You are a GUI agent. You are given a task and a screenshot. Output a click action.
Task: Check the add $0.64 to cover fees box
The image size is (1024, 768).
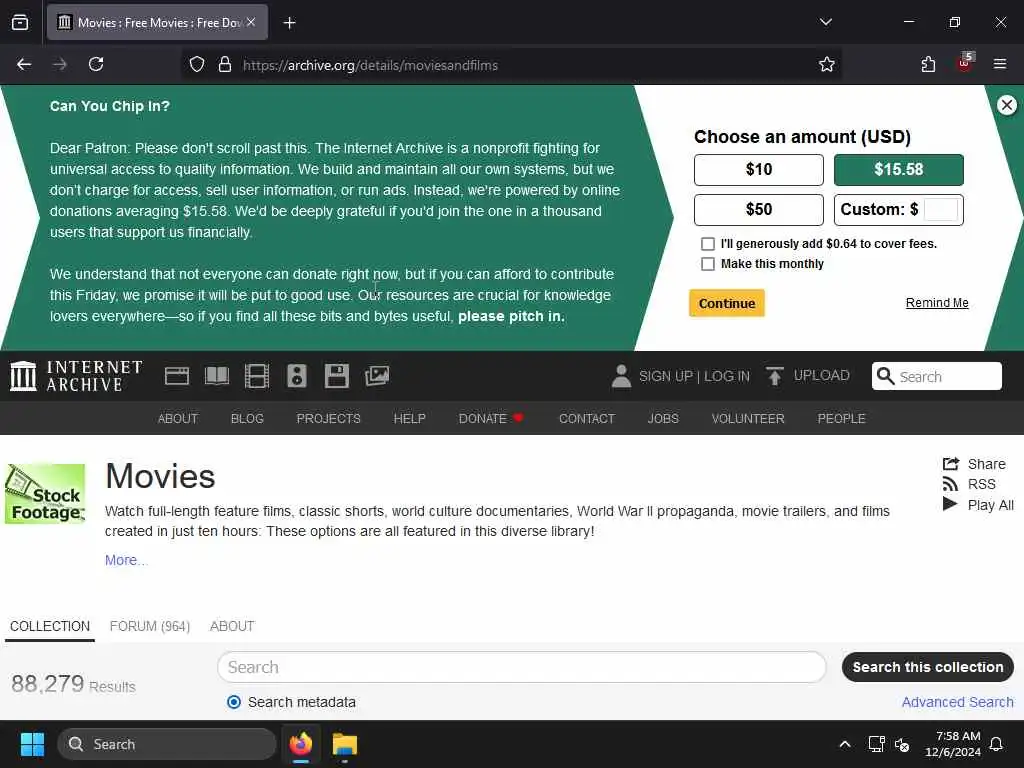(x=707, y=244)
